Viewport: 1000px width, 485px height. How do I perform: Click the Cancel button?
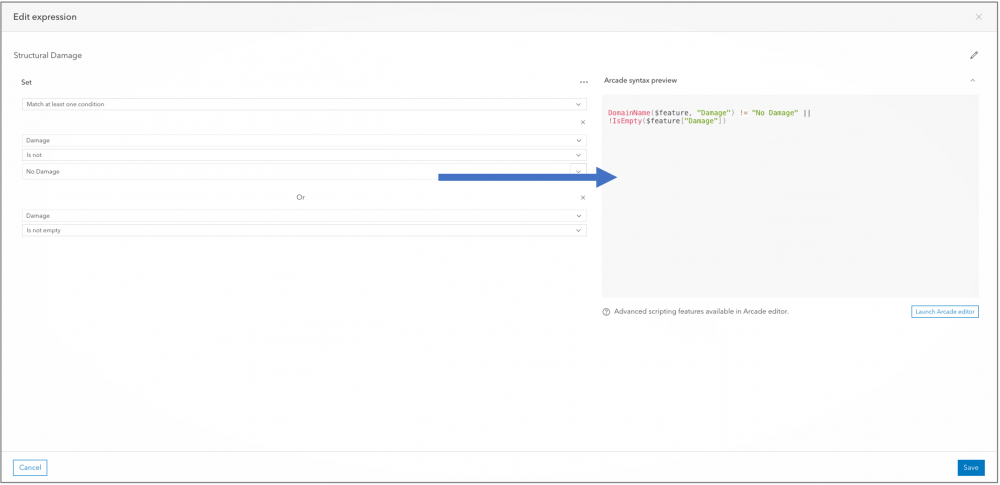[30, 467]
